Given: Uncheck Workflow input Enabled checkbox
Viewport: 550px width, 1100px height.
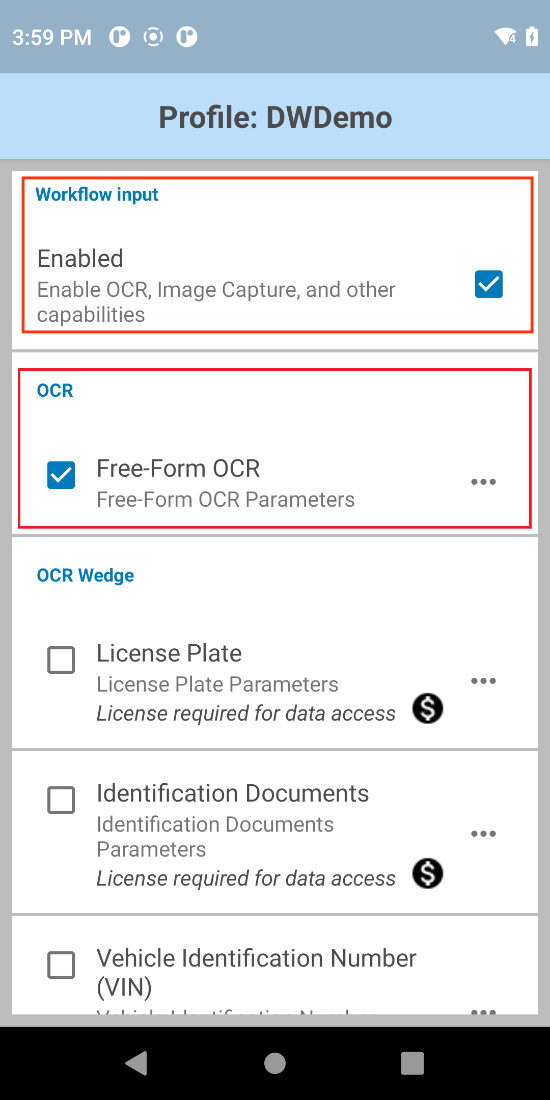Looking at the screenshot, I should 489,284.
